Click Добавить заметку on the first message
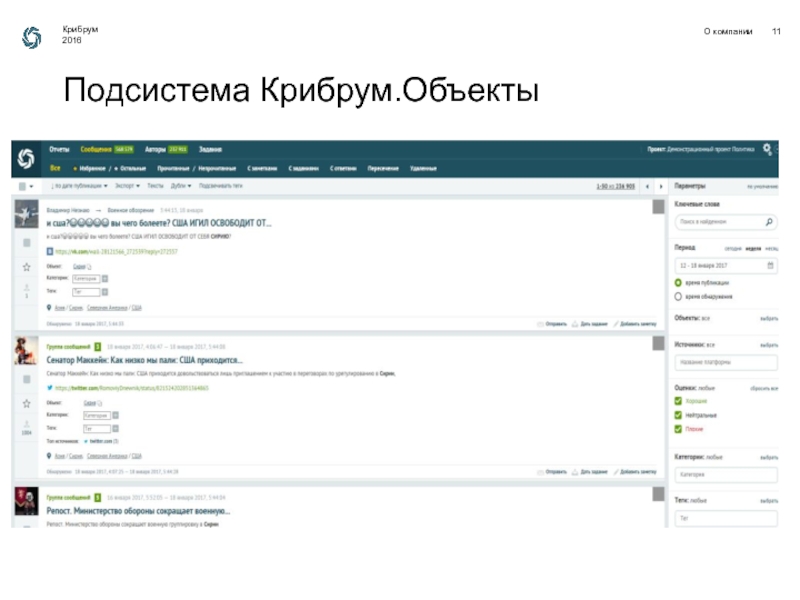 tap(637, 325)
